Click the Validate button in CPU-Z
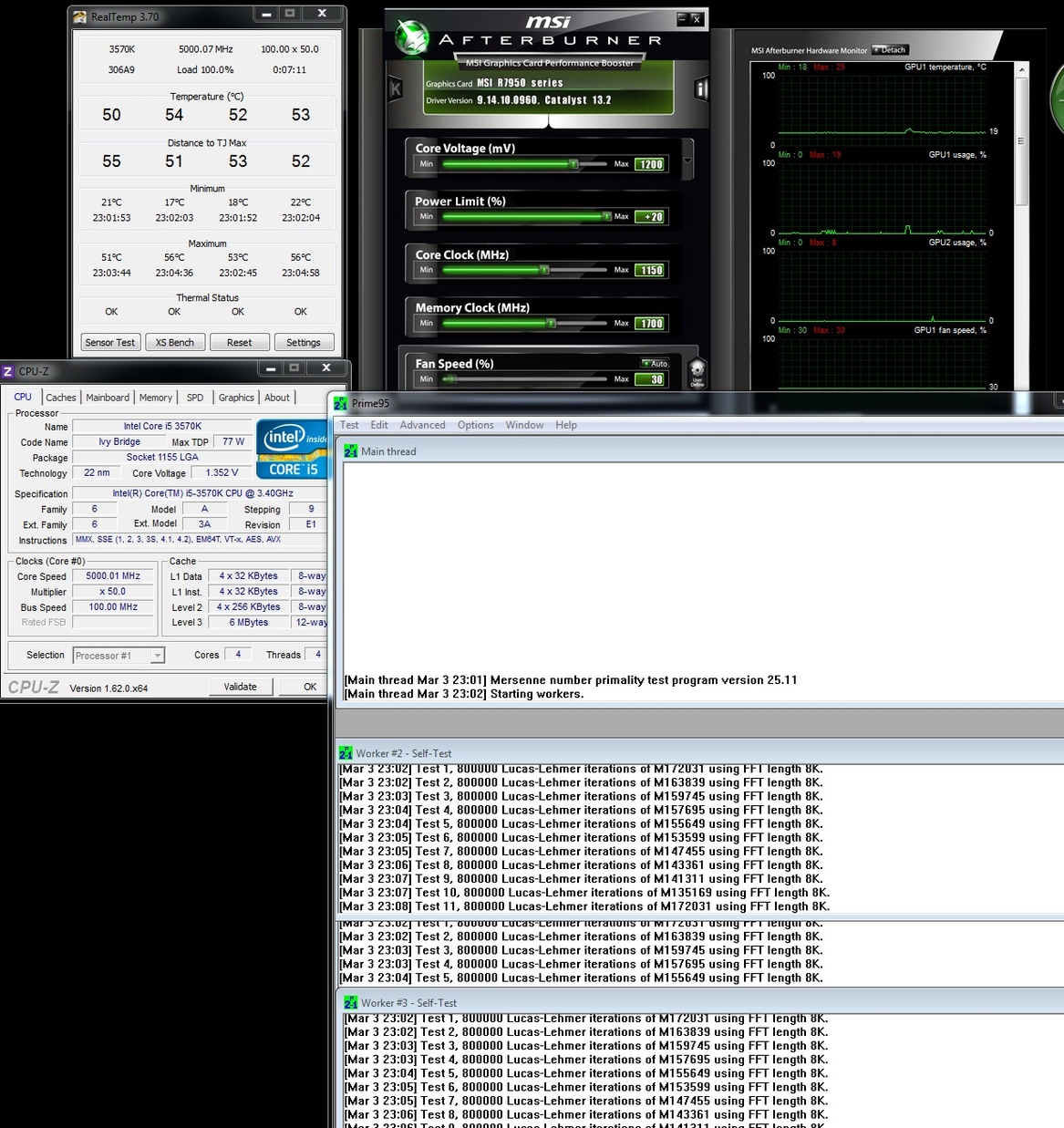Image resolution: width=1064 pixels, height=1128 pixels. coord(241,687)
